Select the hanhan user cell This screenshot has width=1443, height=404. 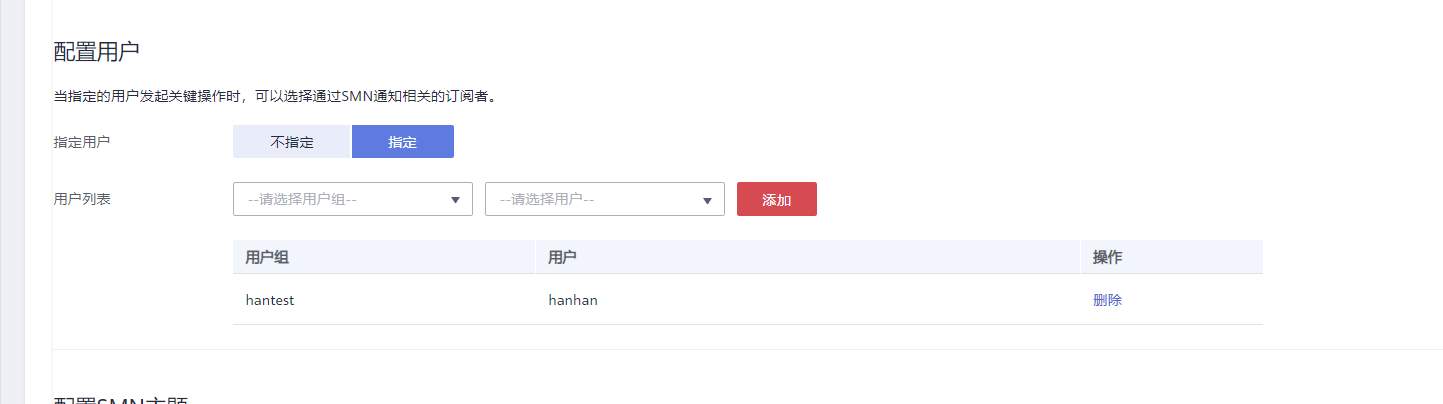click(x=573, y=300)
